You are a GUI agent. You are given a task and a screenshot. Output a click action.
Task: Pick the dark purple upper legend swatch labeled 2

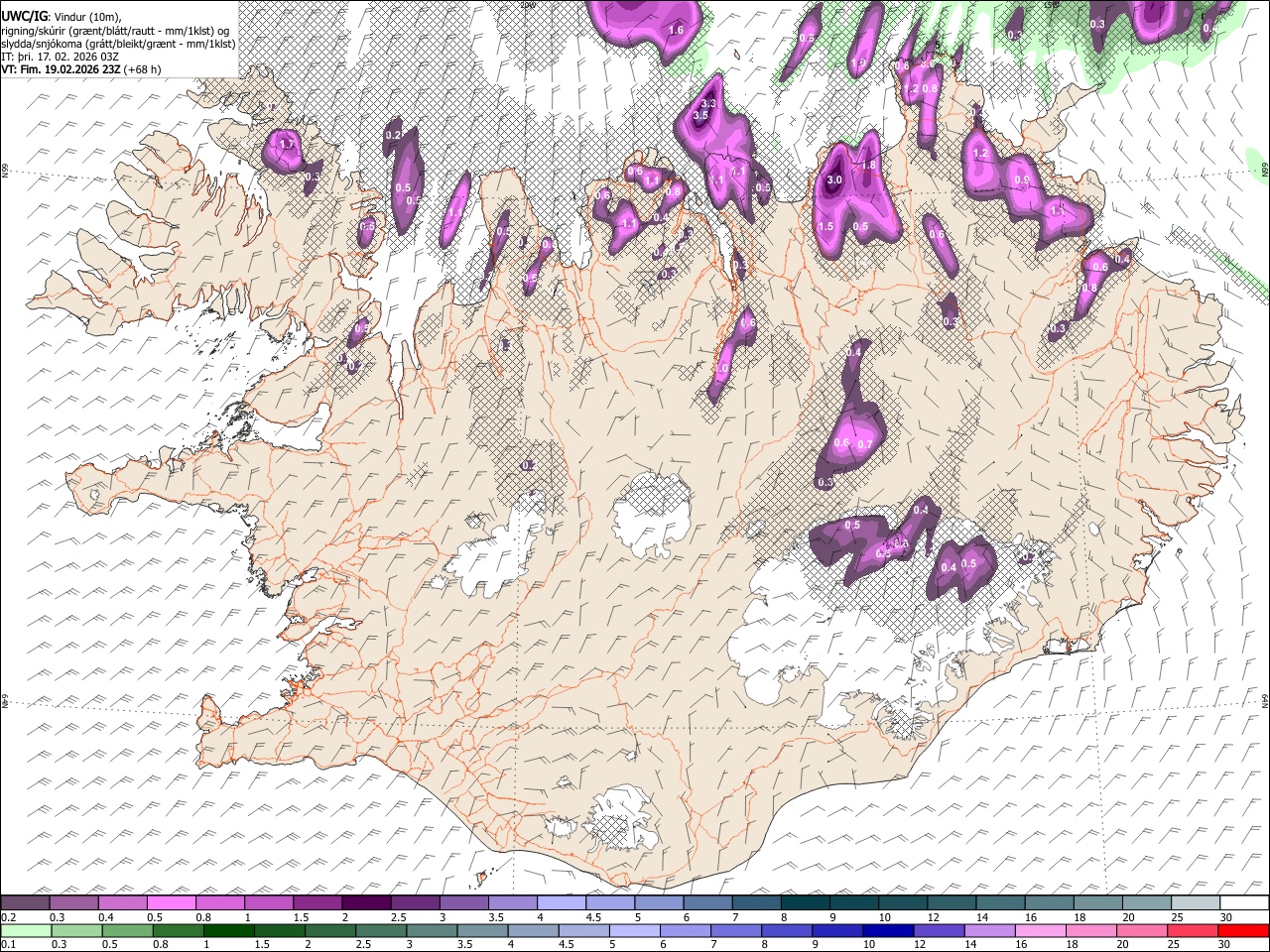pos(365,903)
